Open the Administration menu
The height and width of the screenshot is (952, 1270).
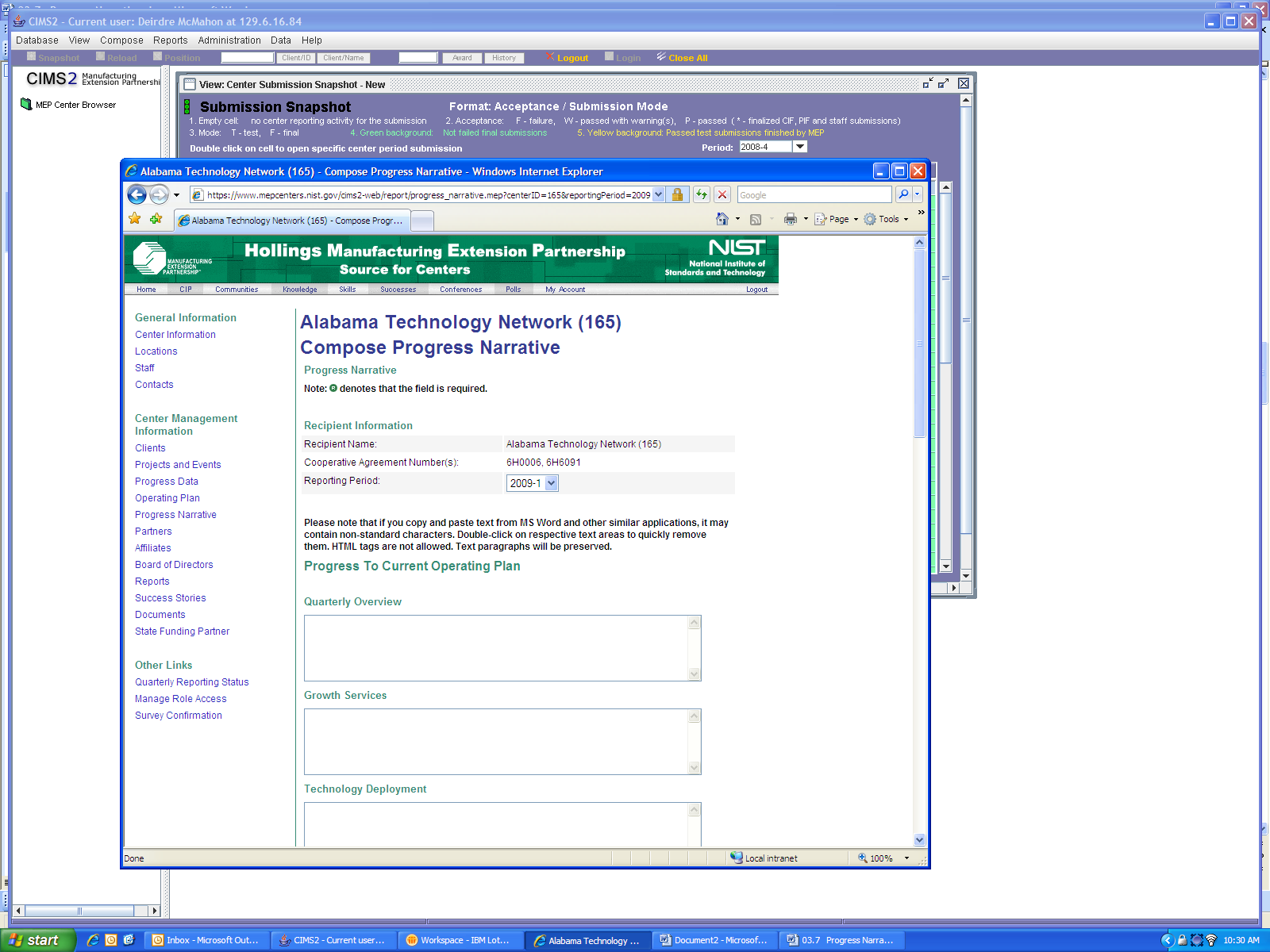[x=229, y=40]
